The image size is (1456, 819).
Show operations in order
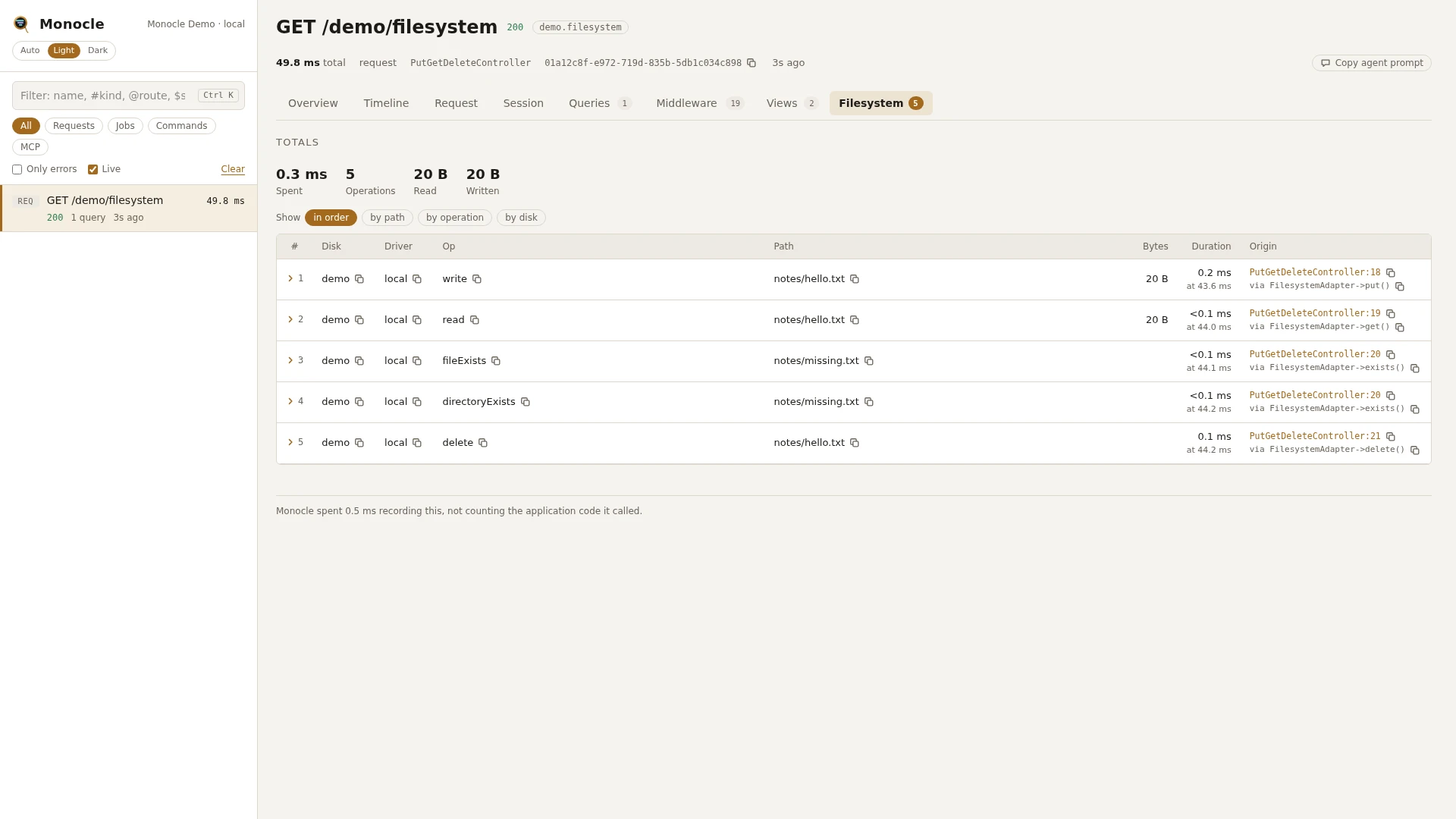(331, 218)
